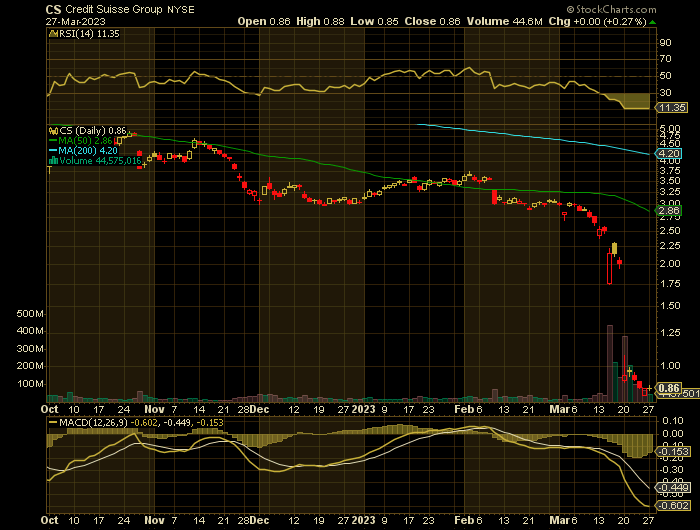This screenshot has width=700, height=530.
Task: Click the -0.30 label on the MACD axis
Action: pyautogui.click(x=671, y=470)
